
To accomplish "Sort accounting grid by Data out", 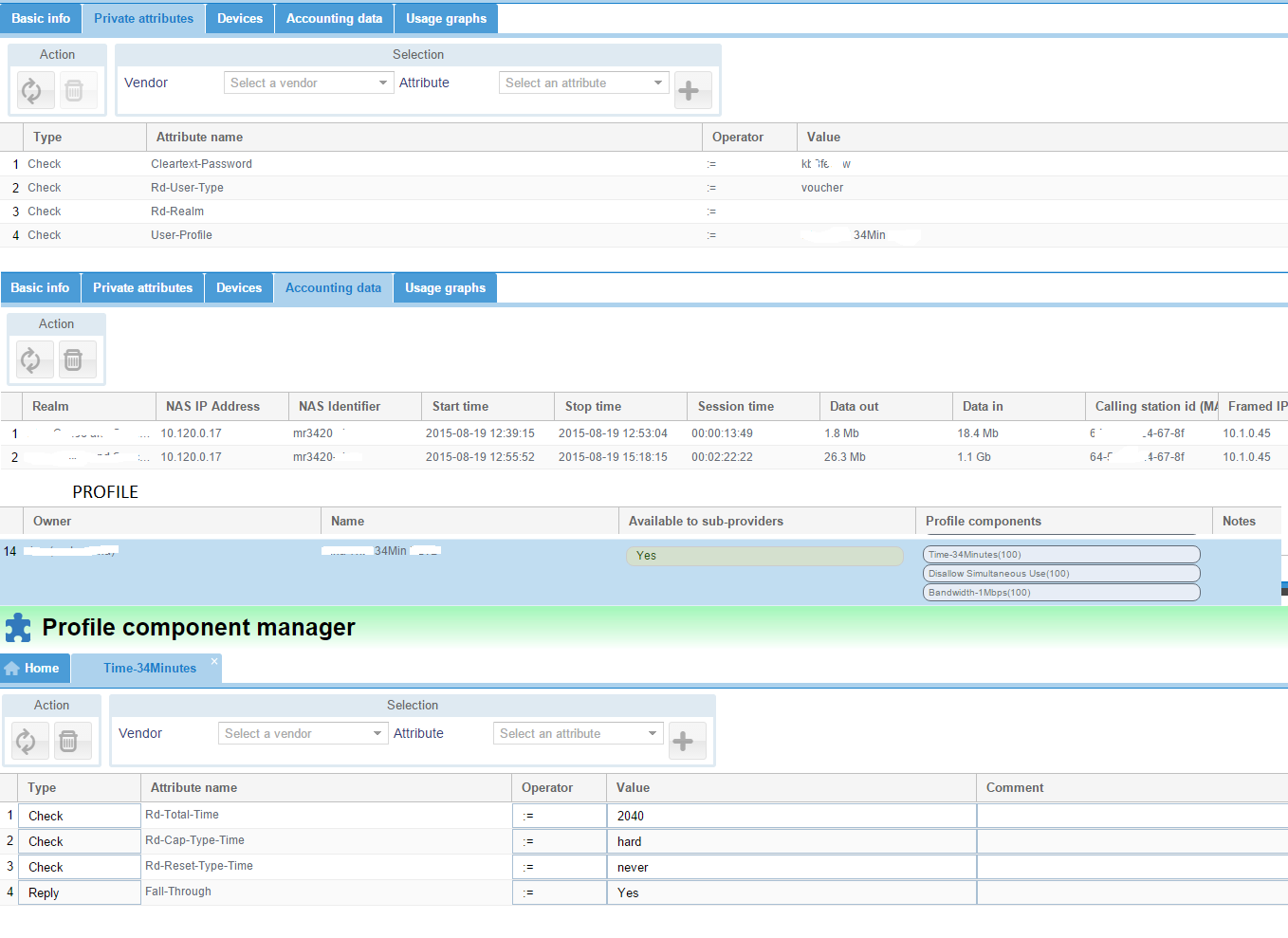I will tap(886, 407).
